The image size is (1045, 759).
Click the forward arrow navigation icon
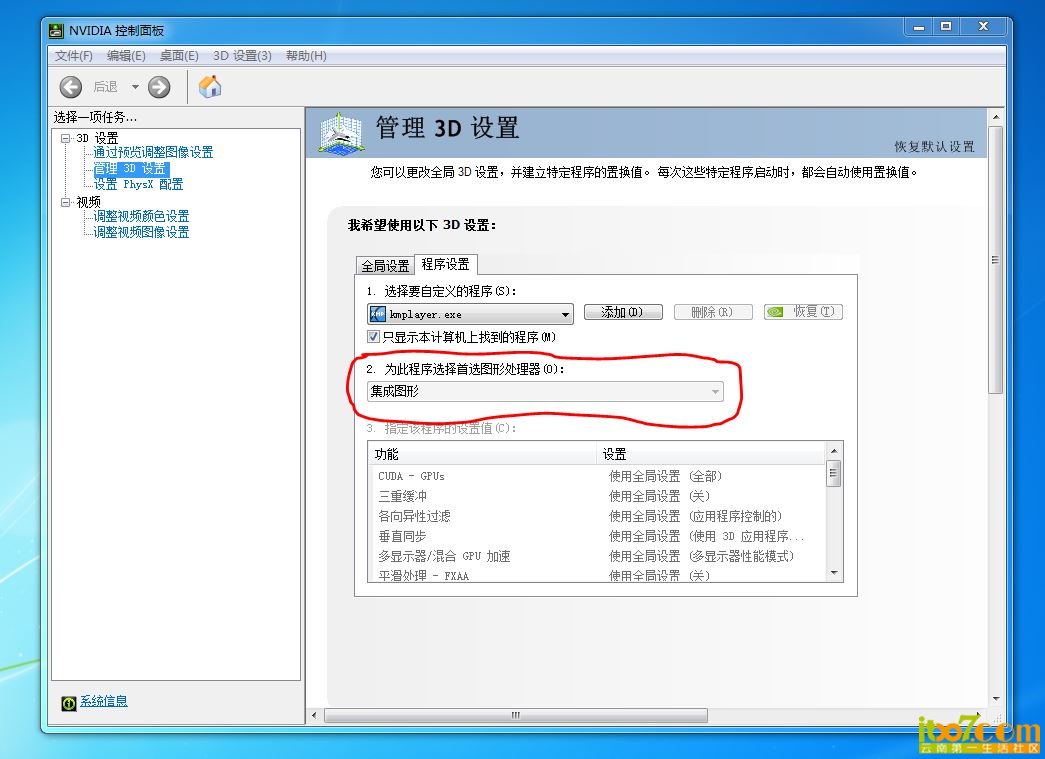coord(159,87)
